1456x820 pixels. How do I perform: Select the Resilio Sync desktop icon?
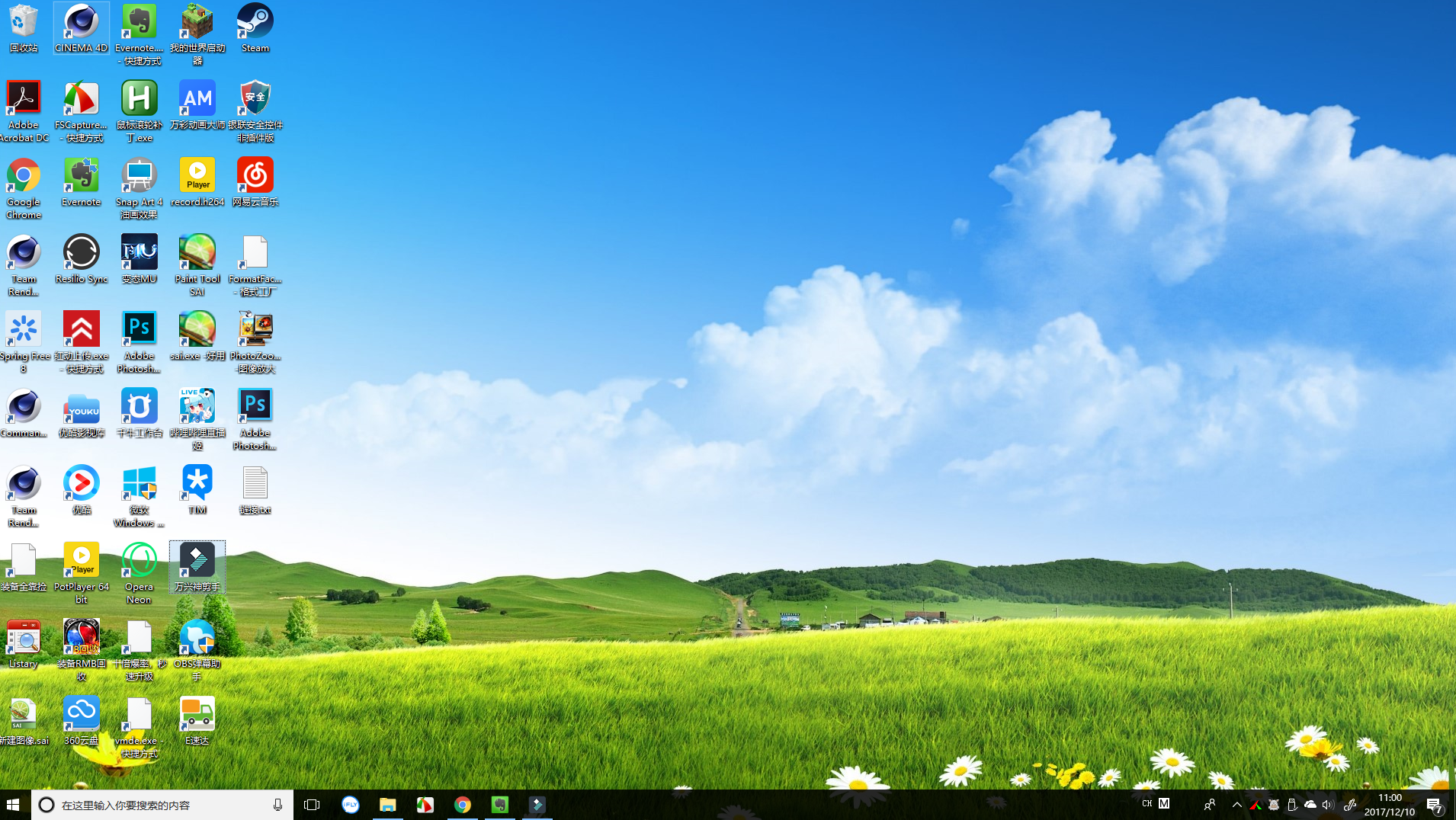click(82, 260)
